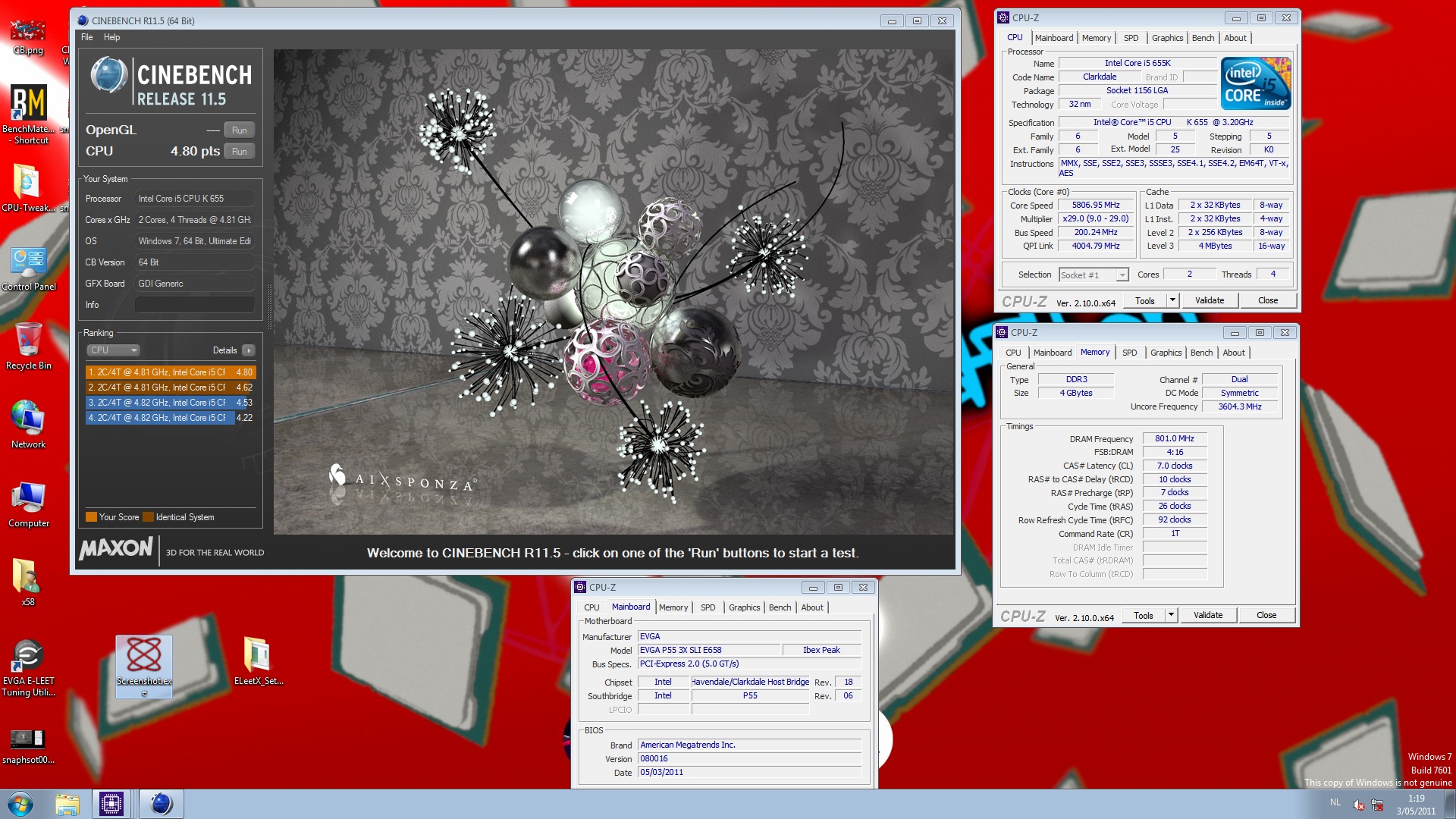Click the Multiplier value x29.0
Image resolution: width=1456 pixels, height=819 pixels.
point(1096,219)
